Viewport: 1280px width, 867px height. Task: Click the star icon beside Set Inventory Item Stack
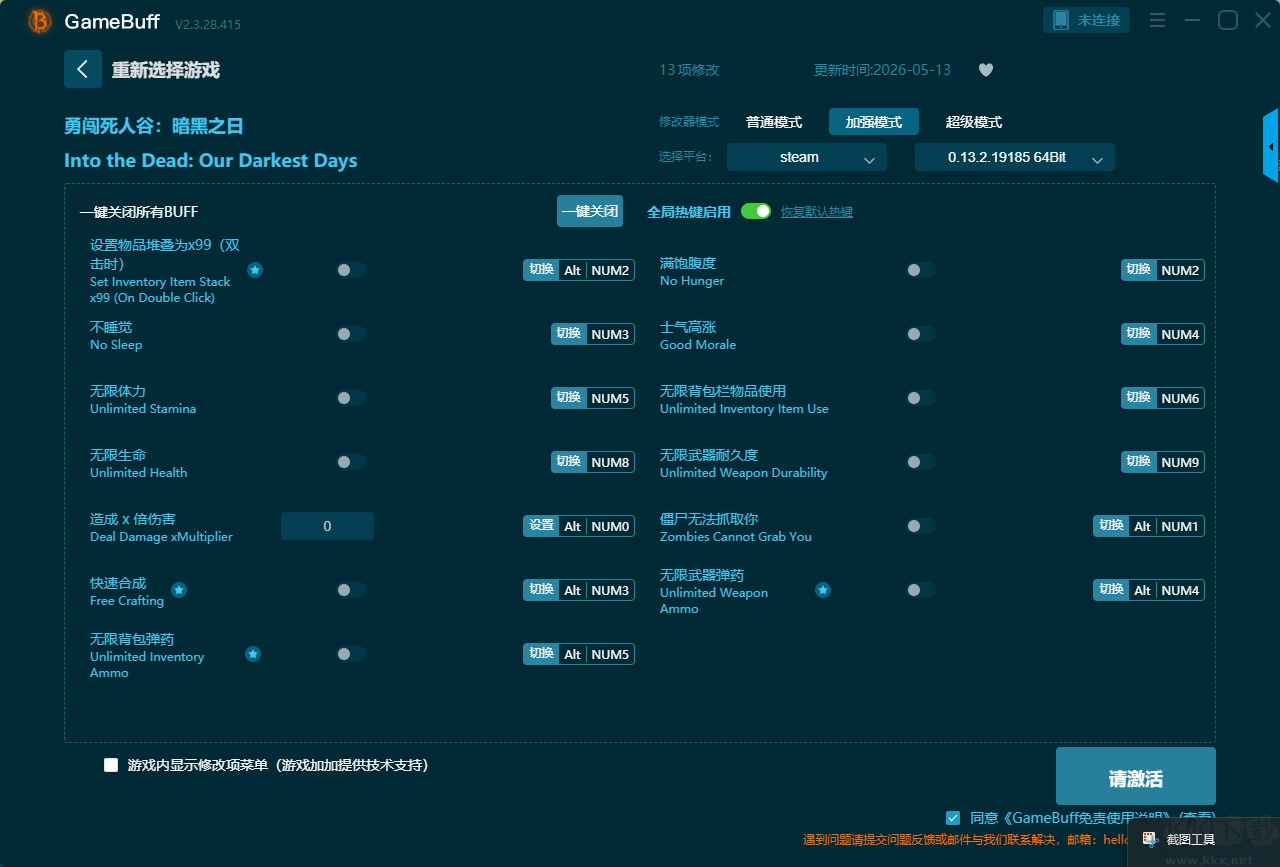[x=255, y=270]
